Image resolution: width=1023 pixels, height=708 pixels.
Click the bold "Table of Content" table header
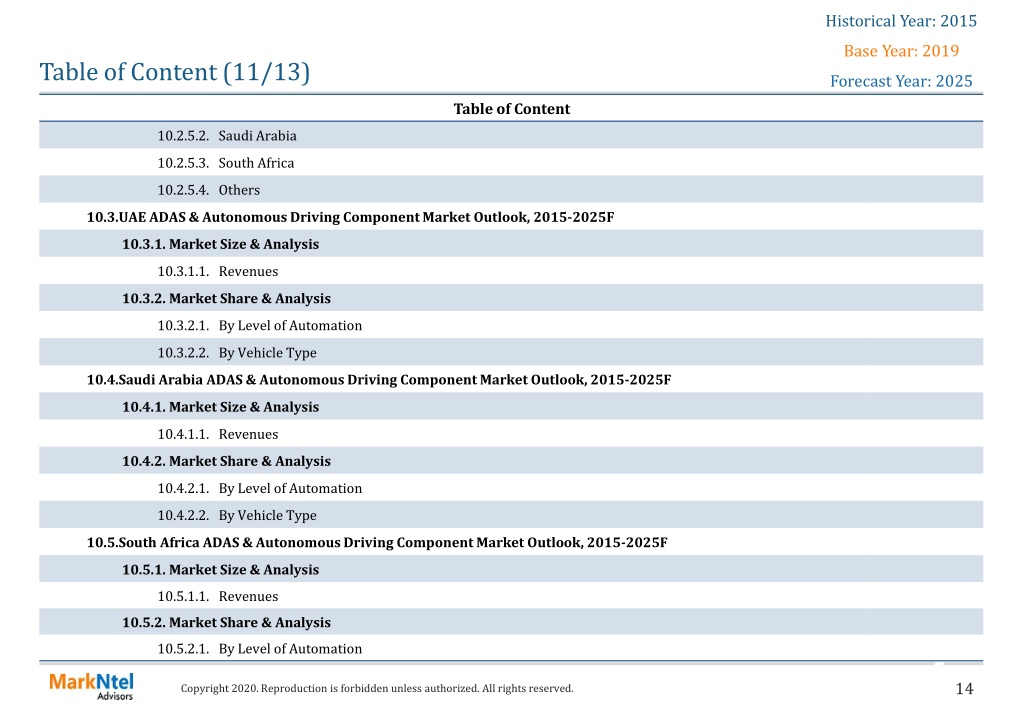pyautogui.click(x=512, y=109)
